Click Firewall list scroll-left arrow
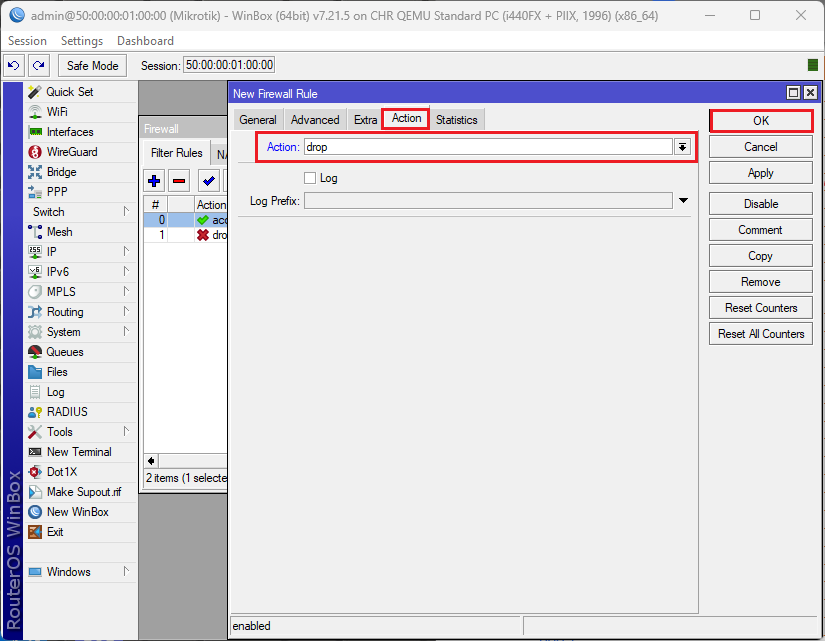 (151, 462)
